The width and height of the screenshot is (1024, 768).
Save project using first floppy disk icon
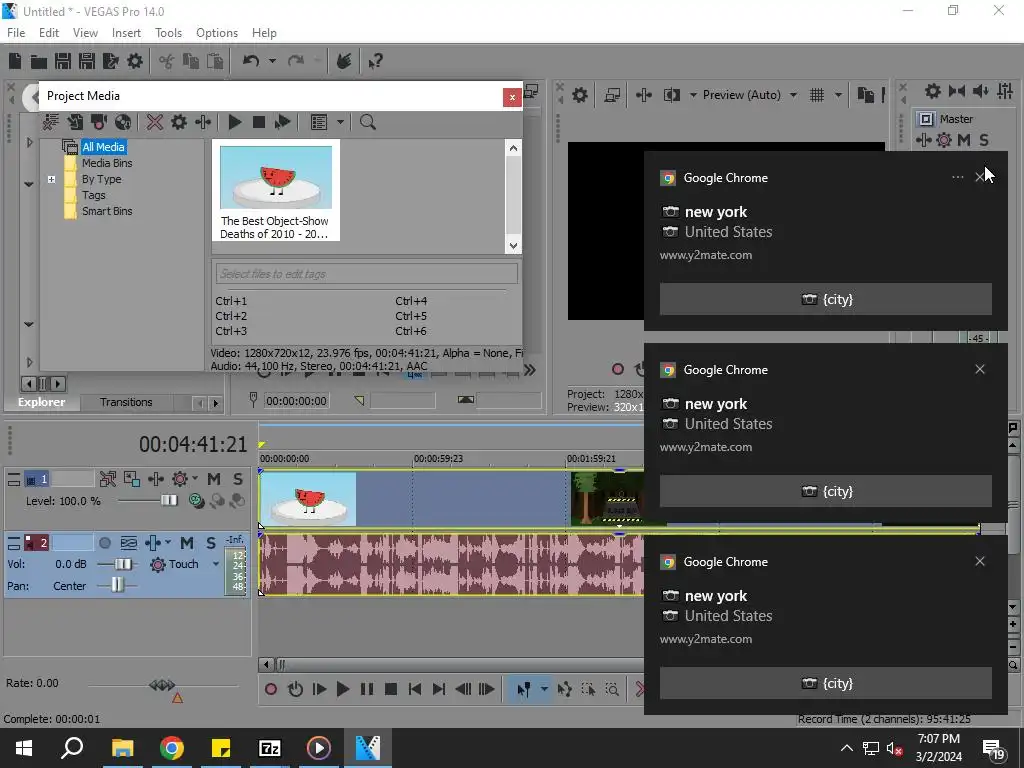coord(63,61)
